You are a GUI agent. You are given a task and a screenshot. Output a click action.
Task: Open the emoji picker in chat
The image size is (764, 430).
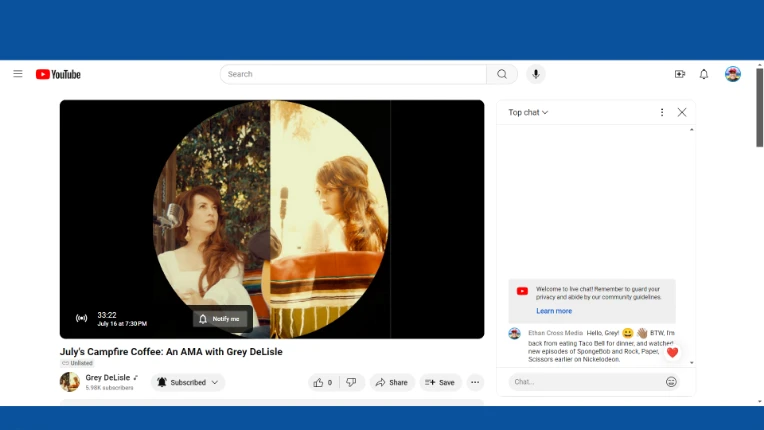click(671, 382)
